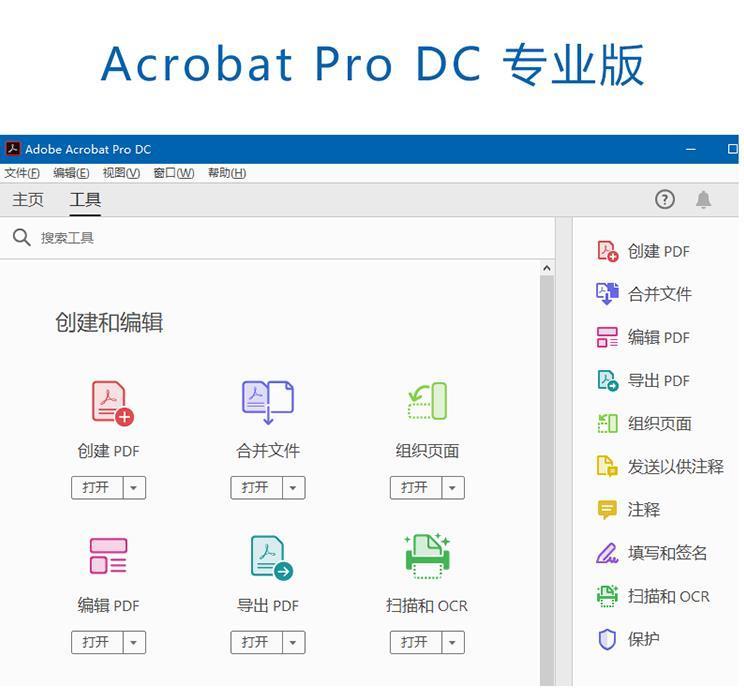This screenshot has height=688, width=744.
Task: Expand the dropdown arrow beside 扫描和 OCR 打开
Action: (453, 642)
